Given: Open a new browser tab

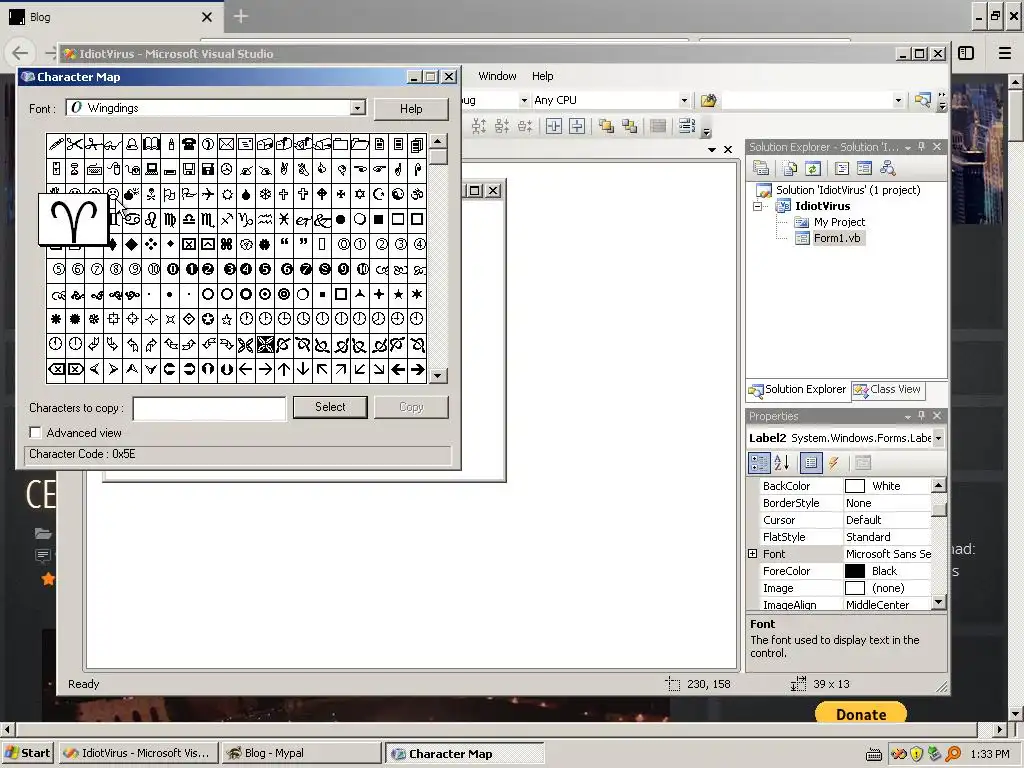Looking at the screenshot, I should (x=240, y=16).
